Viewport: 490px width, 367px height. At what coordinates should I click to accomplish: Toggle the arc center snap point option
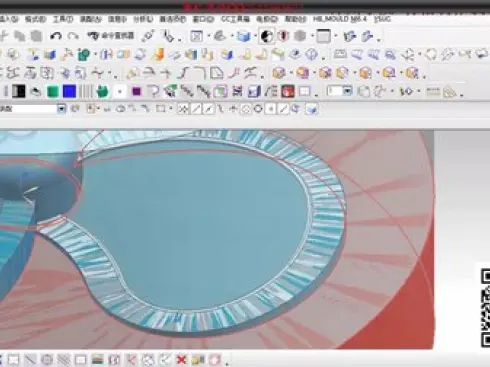[x=246, y=109]
